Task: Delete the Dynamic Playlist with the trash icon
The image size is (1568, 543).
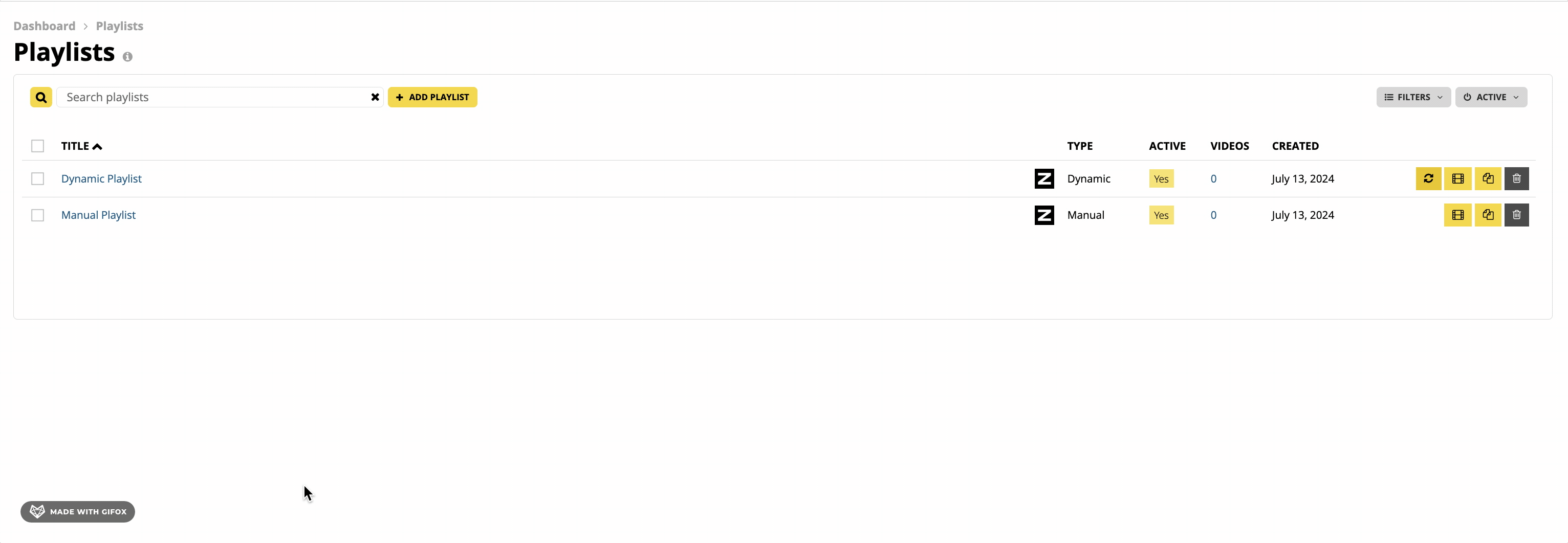Action: pyautogui.click(x=1516, y=179)
